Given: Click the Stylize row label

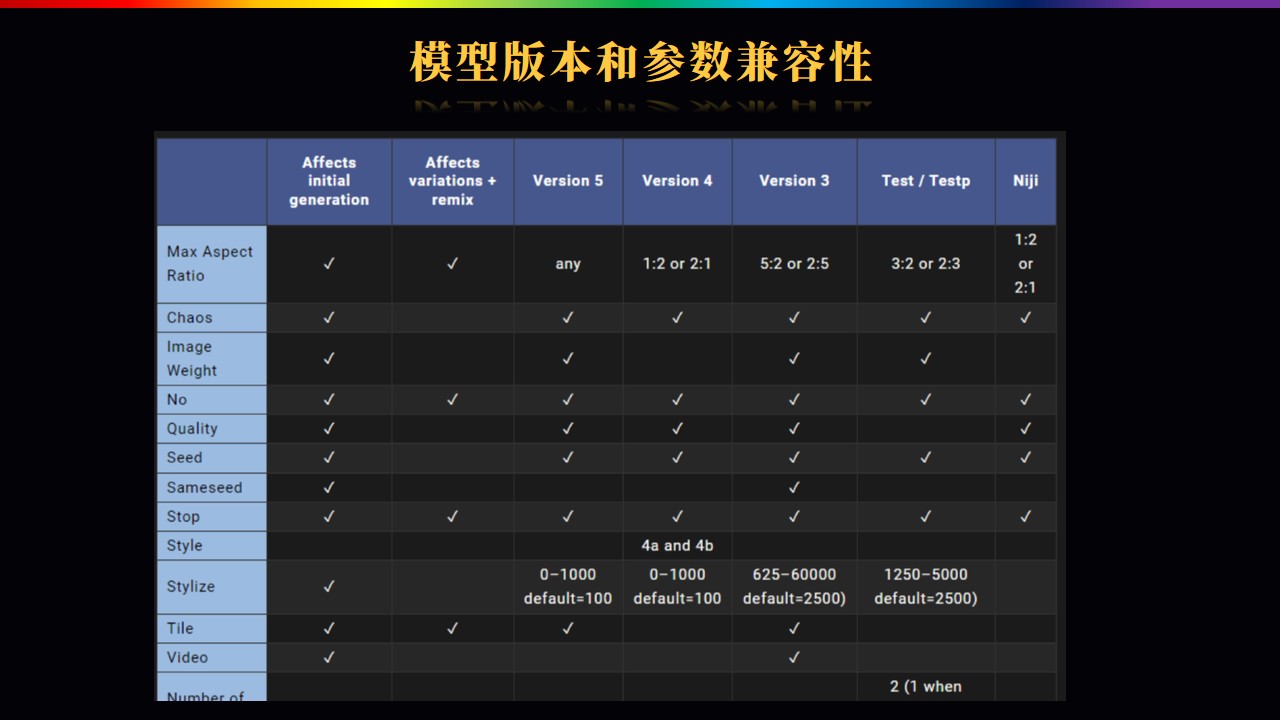Looking at the screenshot, I should coord(191,587).
